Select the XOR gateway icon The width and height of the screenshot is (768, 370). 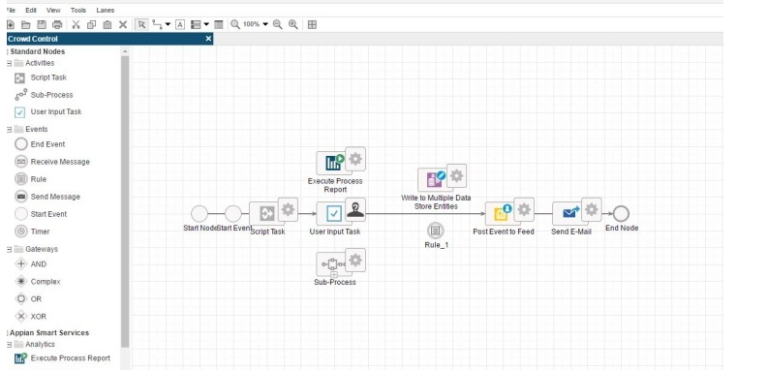pyautogui.click(x=21, y=317)
